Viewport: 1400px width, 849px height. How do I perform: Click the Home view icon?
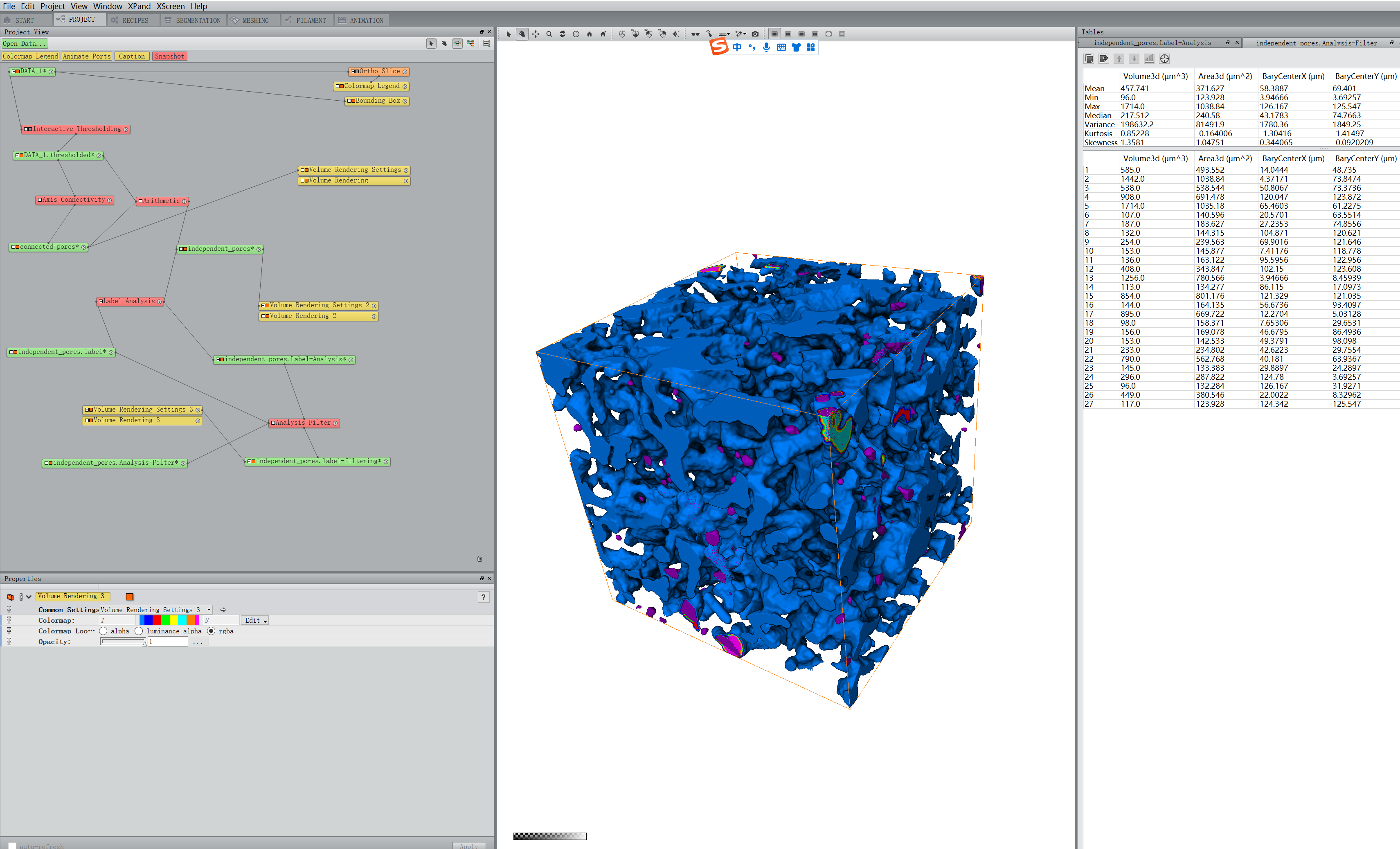point(589,34)
